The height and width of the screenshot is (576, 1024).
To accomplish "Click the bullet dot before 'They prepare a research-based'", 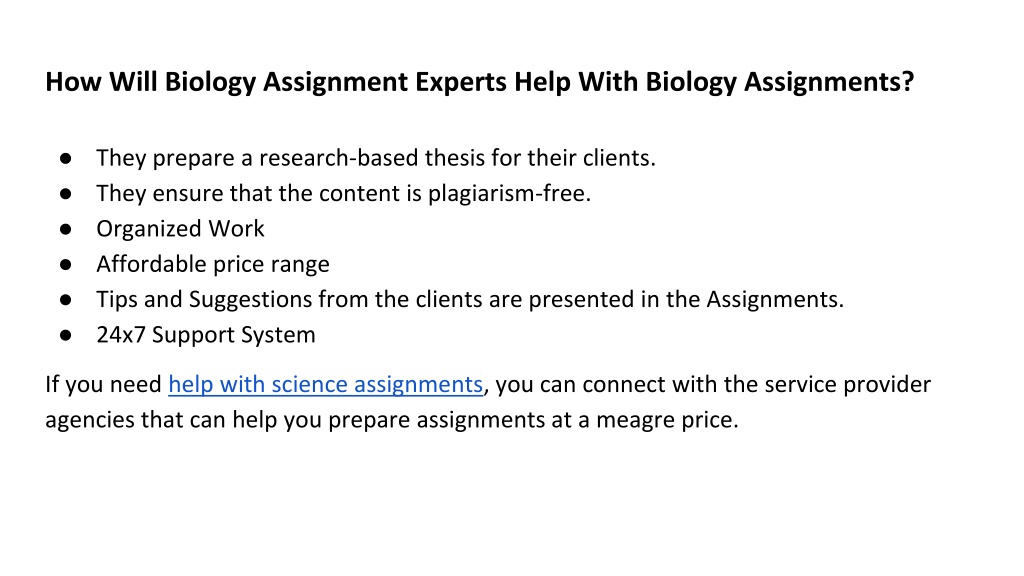I will coord(65,158).
